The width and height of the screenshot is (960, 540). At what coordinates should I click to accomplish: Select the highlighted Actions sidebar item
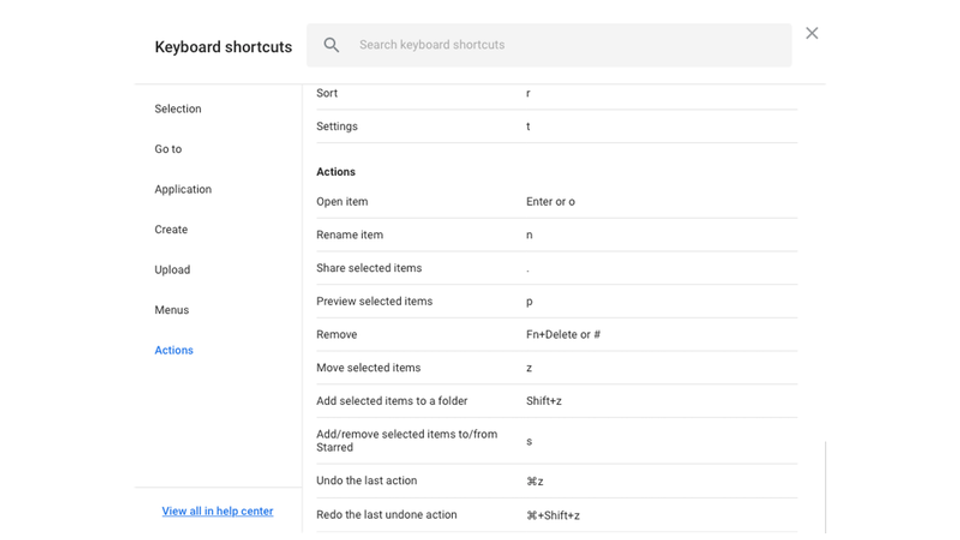[x=174, y=350]
